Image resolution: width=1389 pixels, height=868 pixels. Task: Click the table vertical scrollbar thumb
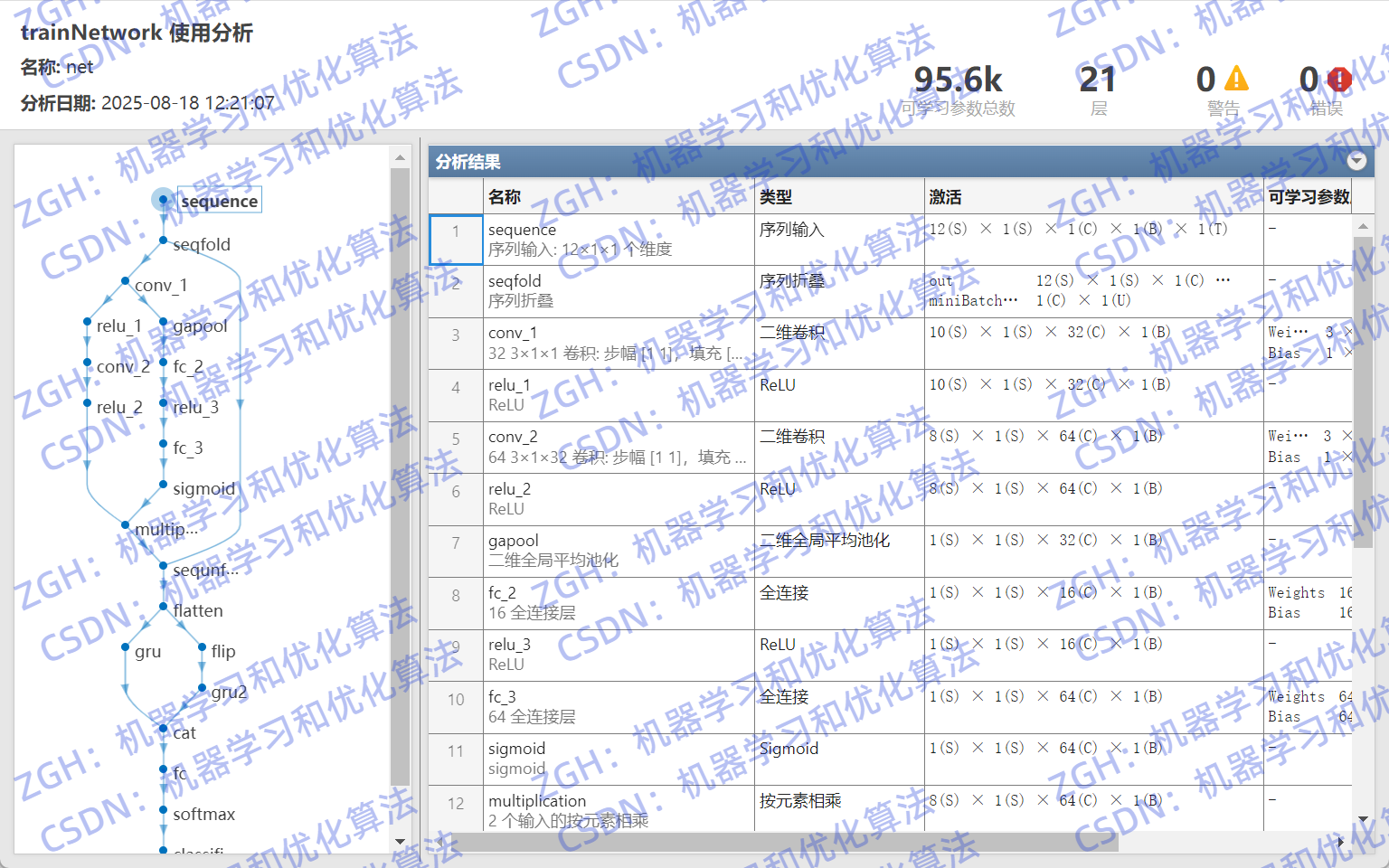(1363, 392)
